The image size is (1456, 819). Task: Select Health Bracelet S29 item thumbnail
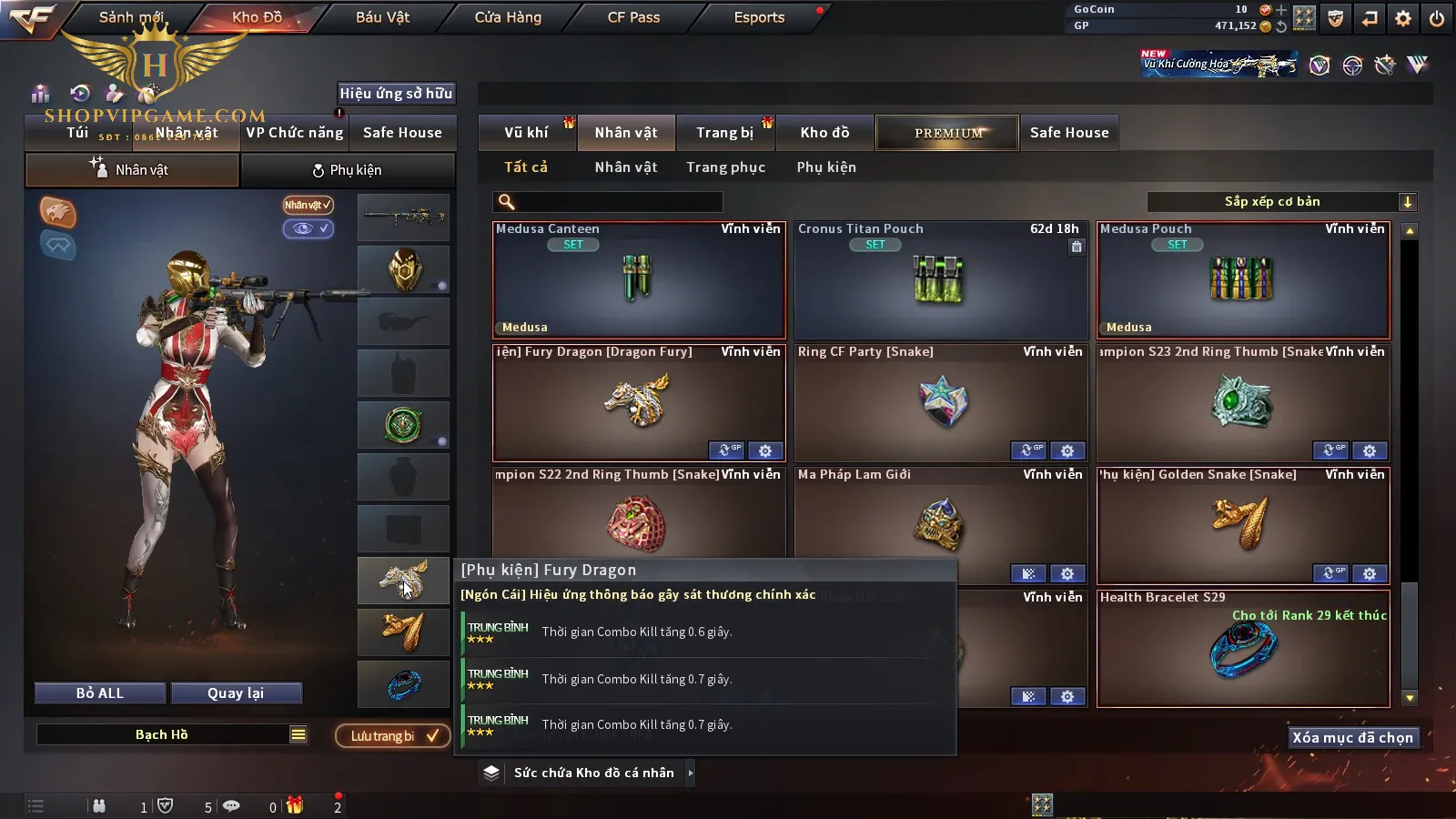click(1243, 649)
